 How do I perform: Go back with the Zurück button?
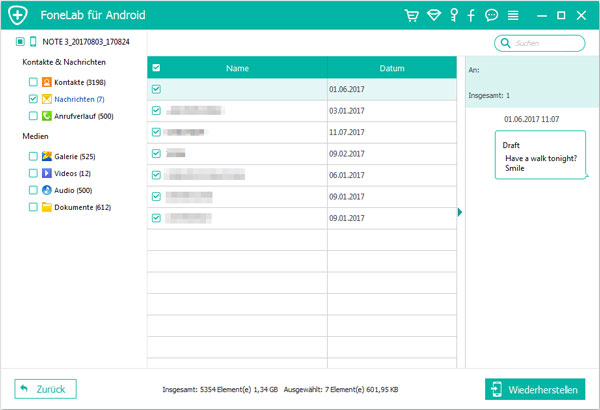tap(46, 389)
